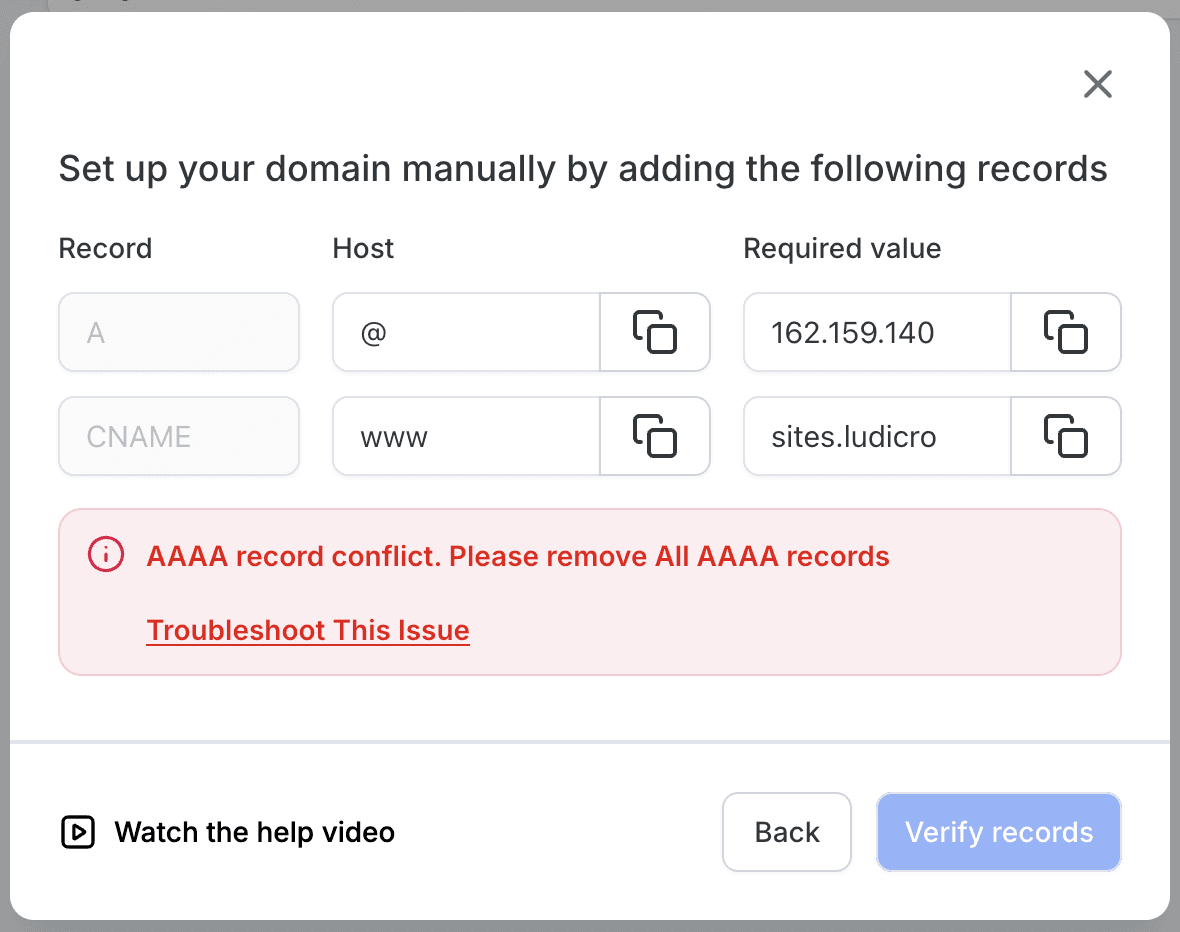
Task: Click the @ host text field
Action: tap(467, 332)
